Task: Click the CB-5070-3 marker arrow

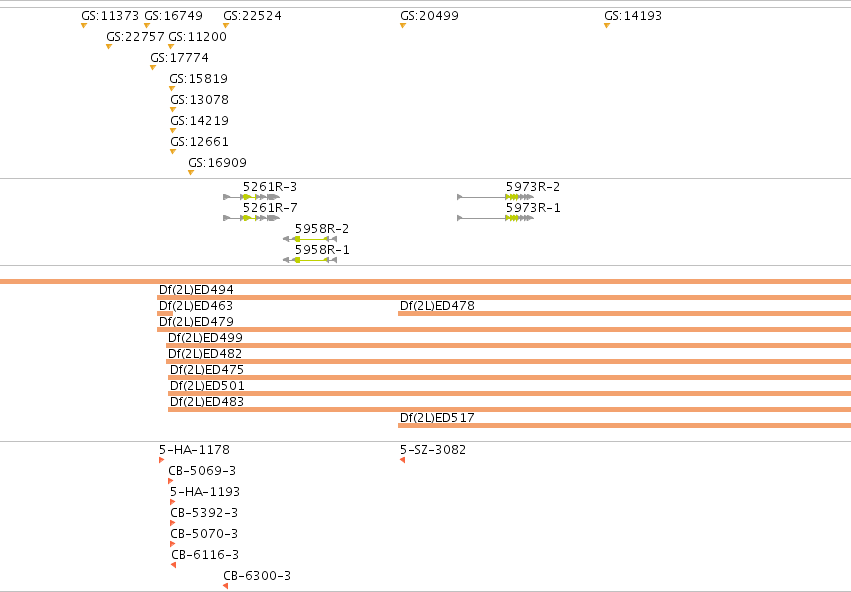Action: tap(173, 544)
